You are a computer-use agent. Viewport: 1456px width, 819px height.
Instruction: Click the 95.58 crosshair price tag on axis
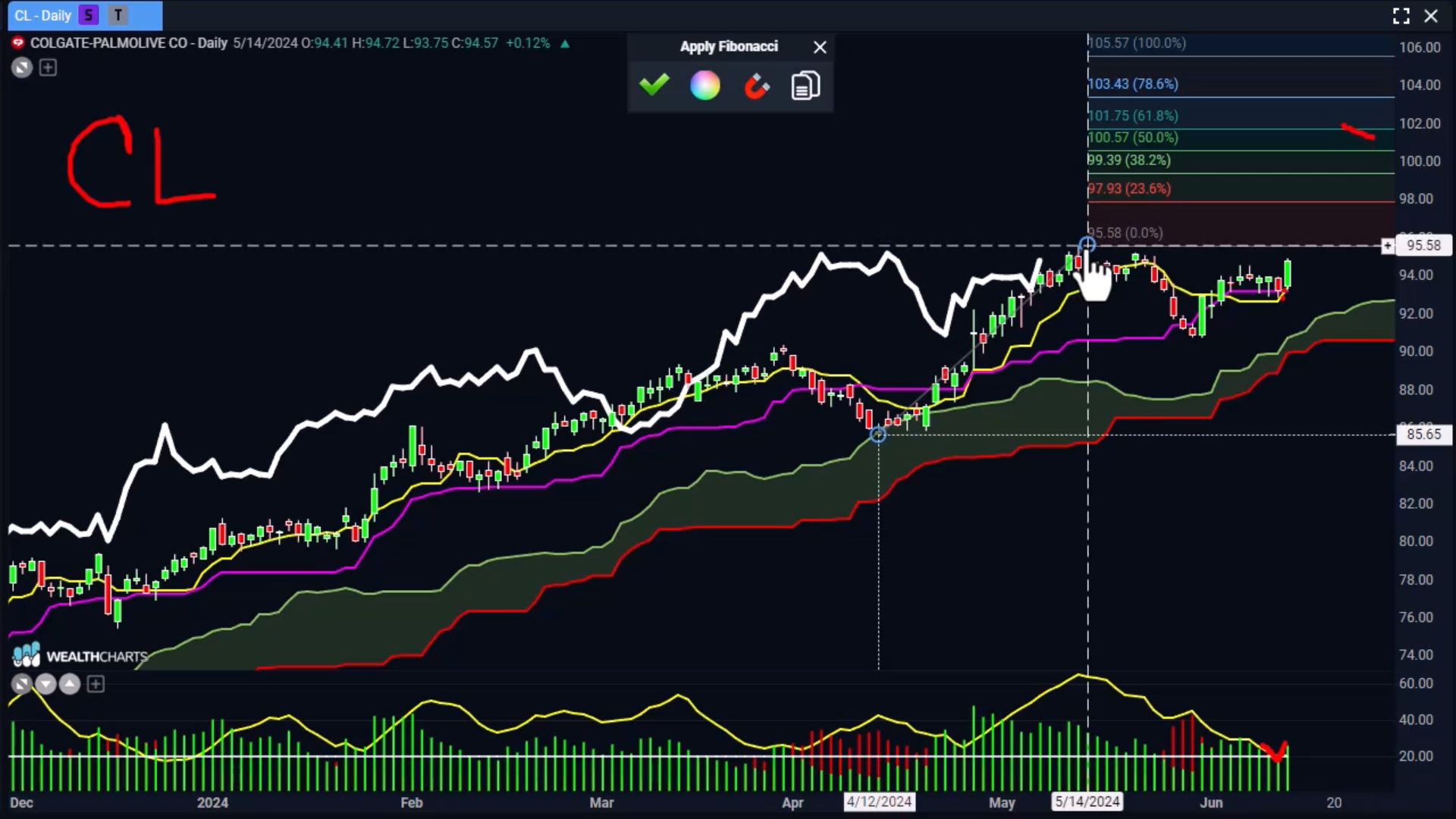pyautogui.click(x=1423, y=246)
